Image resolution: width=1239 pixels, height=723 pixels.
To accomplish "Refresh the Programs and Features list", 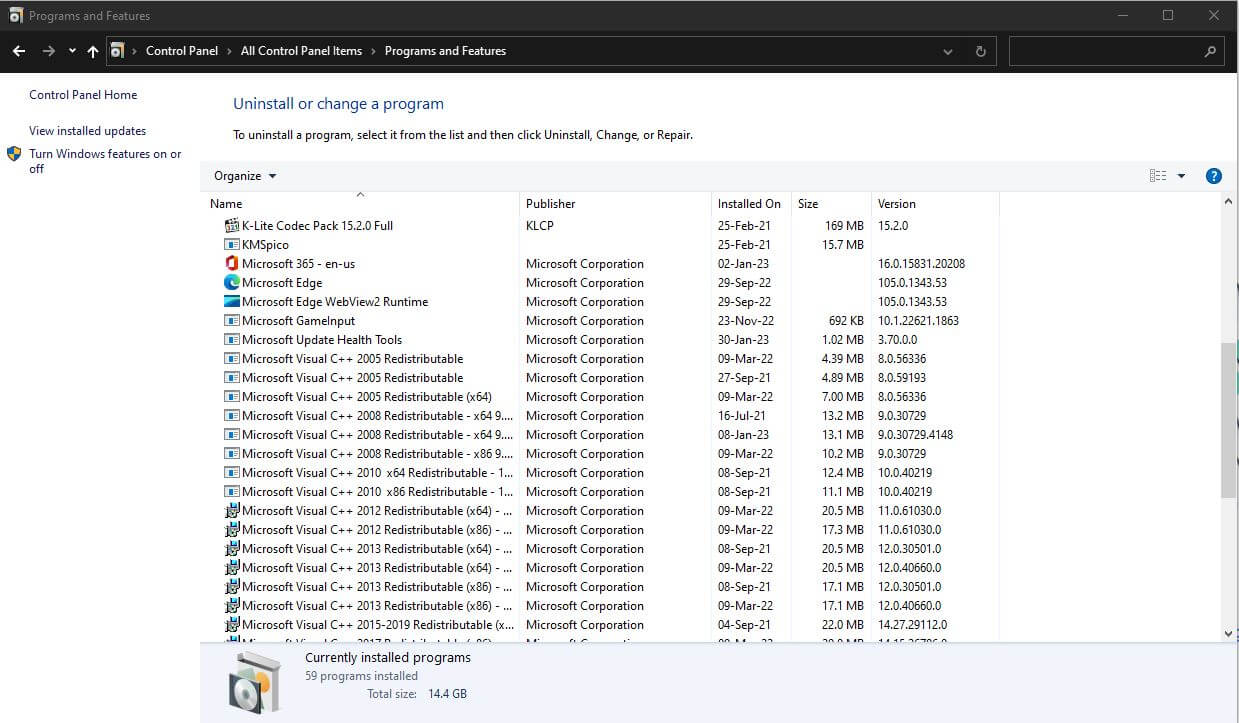I will (x=980, y=51).
